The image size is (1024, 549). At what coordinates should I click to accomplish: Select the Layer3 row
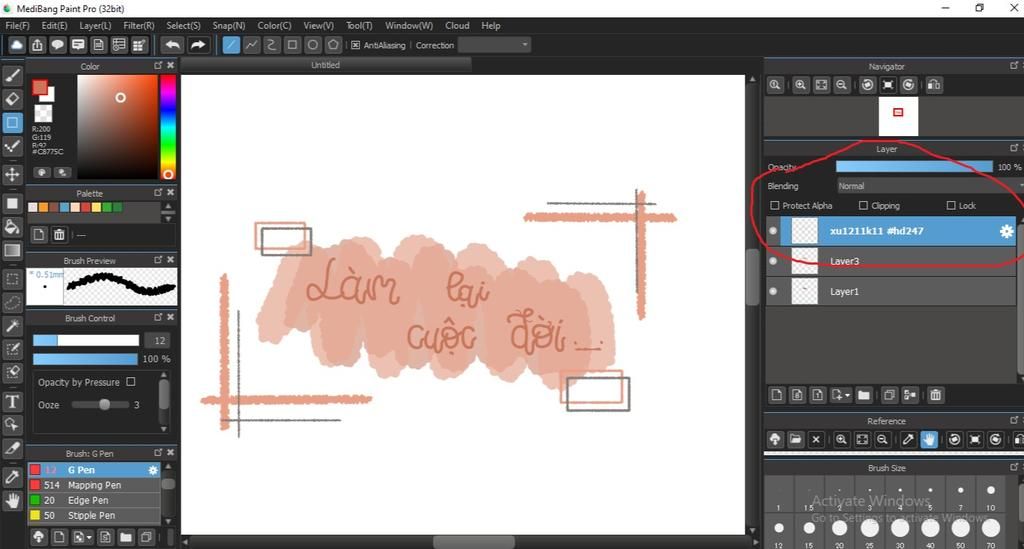pyautogui.click(x=890, y=261)
